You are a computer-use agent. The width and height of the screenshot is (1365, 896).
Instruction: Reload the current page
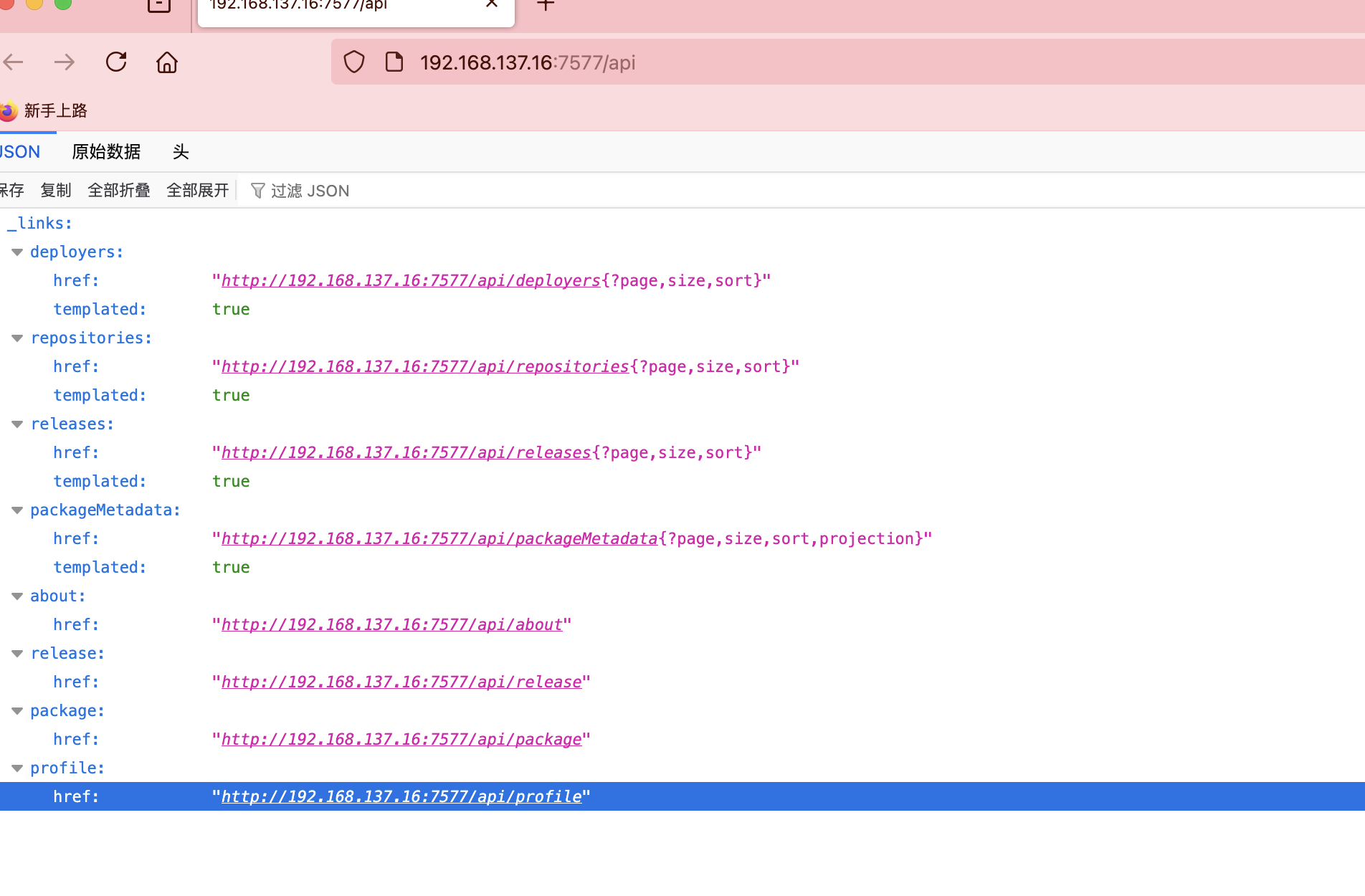click(x=116, y=62)
